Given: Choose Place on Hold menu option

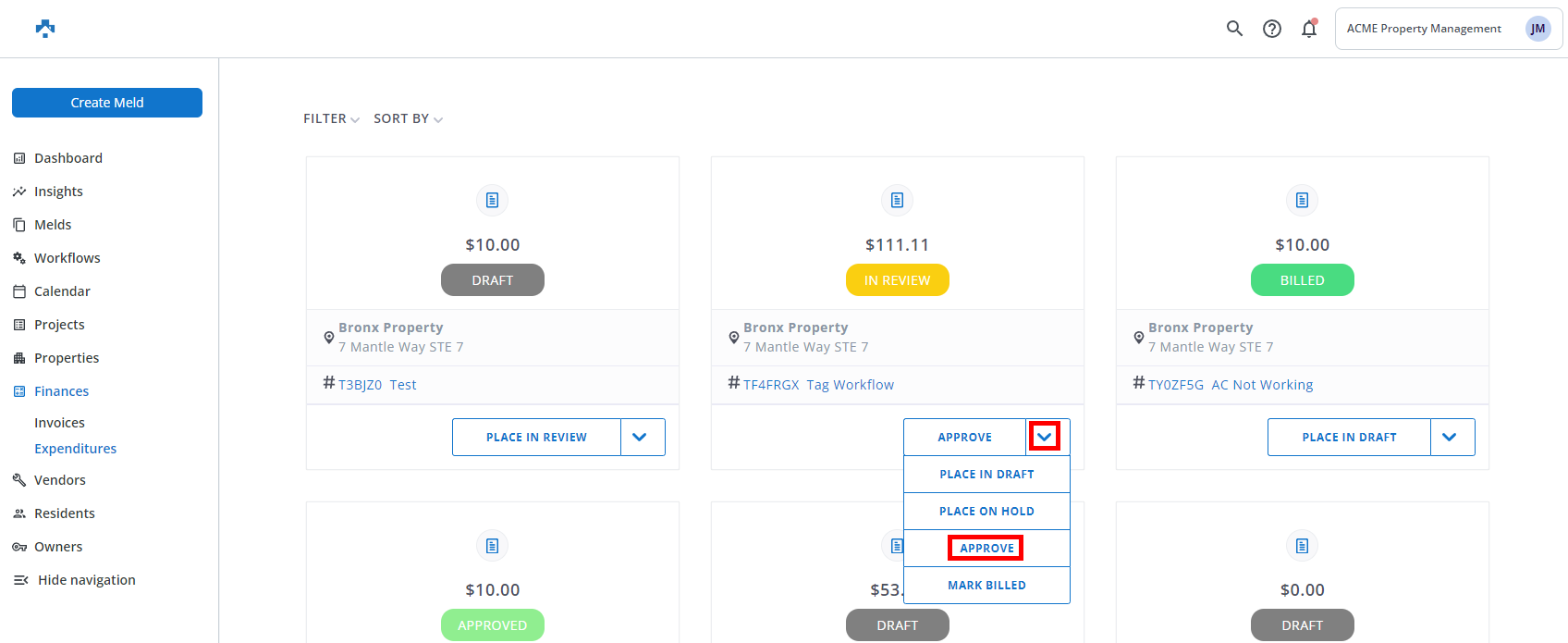Looking at the screenshot, I should 986,512.
